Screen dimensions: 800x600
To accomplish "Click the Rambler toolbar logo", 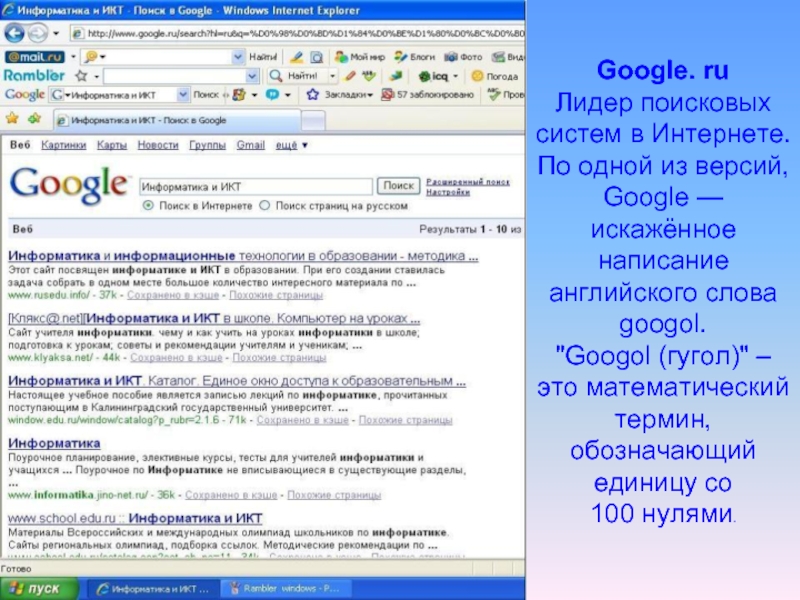I will [x=35, y=76].
